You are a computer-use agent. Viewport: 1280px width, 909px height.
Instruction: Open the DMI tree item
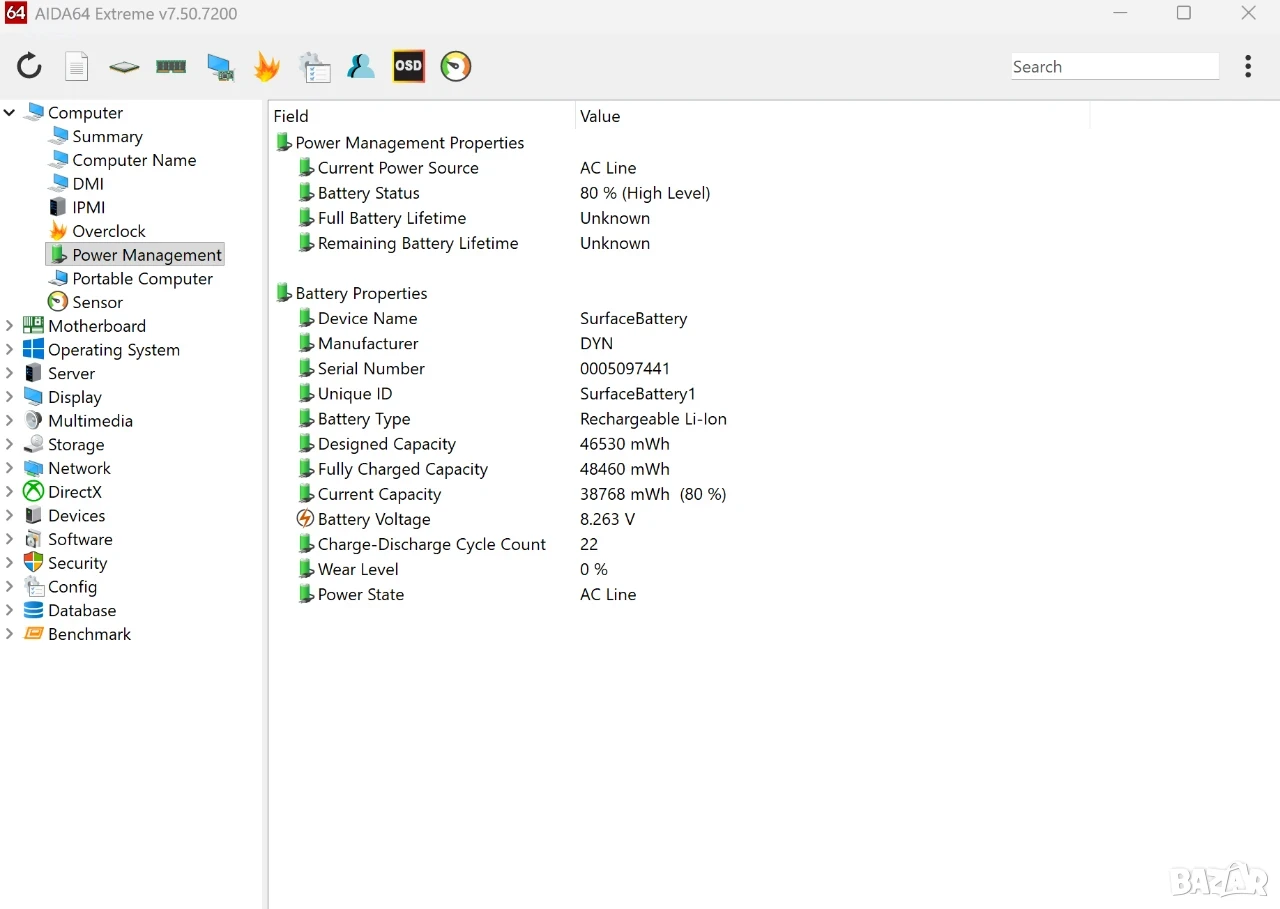(x=88, y=184)
